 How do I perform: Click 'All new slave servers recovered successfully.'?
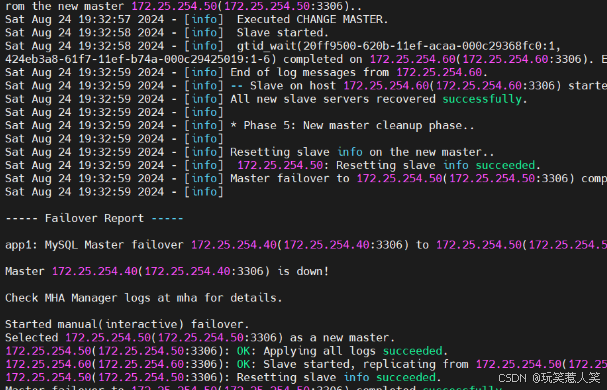pyautogui.click(x=379, y=99)
